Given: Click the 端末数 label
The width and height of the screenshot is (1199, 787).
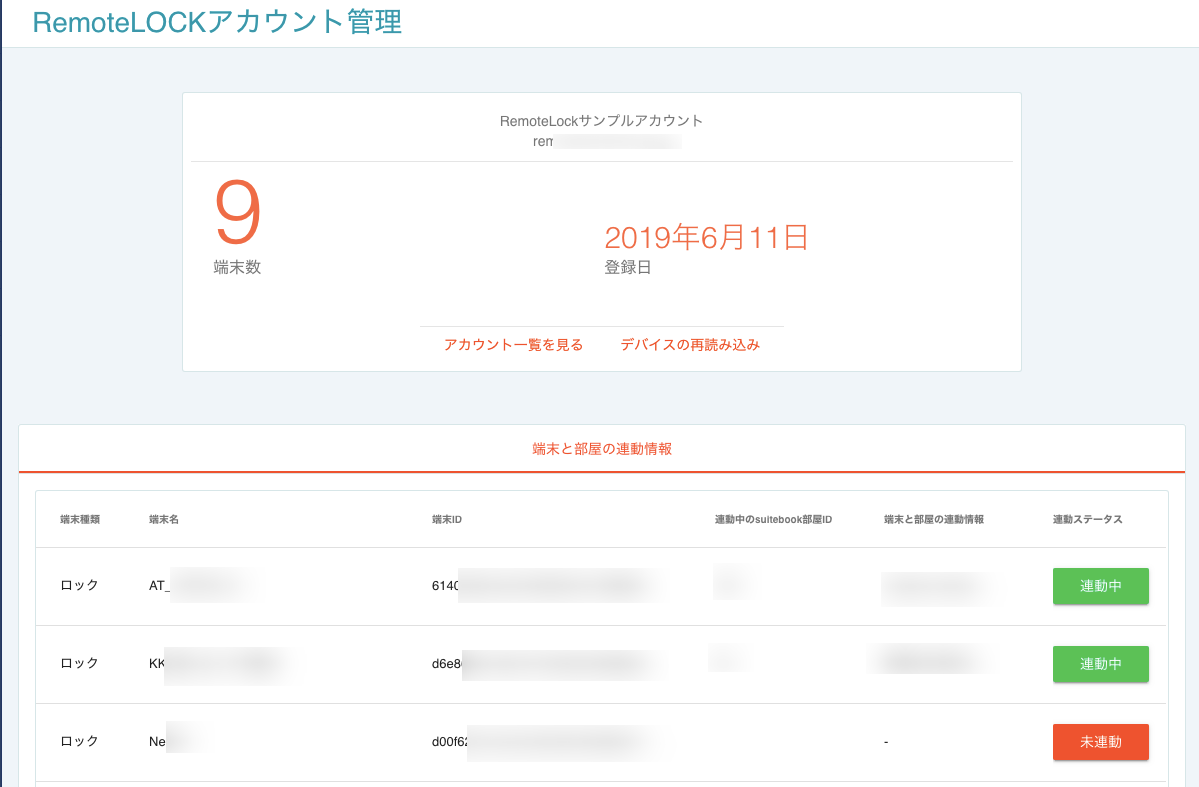Looking at the screenshot, I should click(237, 268).
